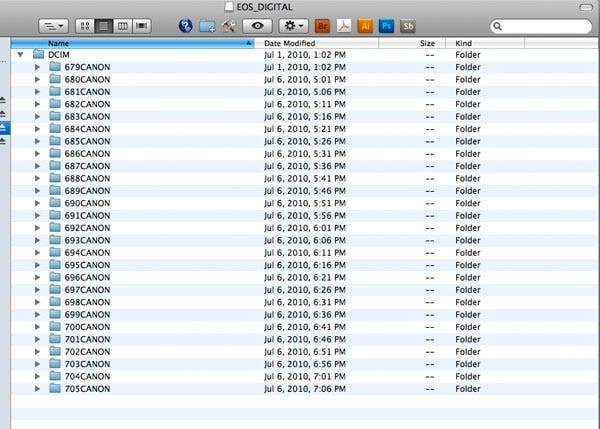Click the 696CANON folder name
The height and width of the screenshot is (429, 600).
[87, 277]
